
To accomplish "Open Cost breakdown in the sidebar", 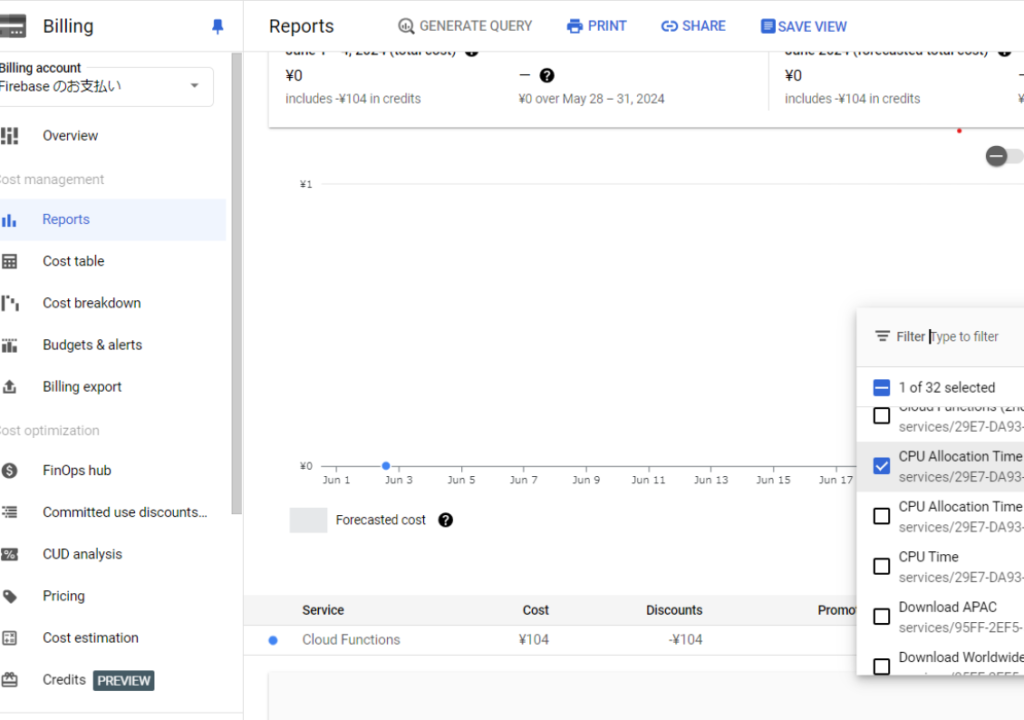I will pos(91,303).
